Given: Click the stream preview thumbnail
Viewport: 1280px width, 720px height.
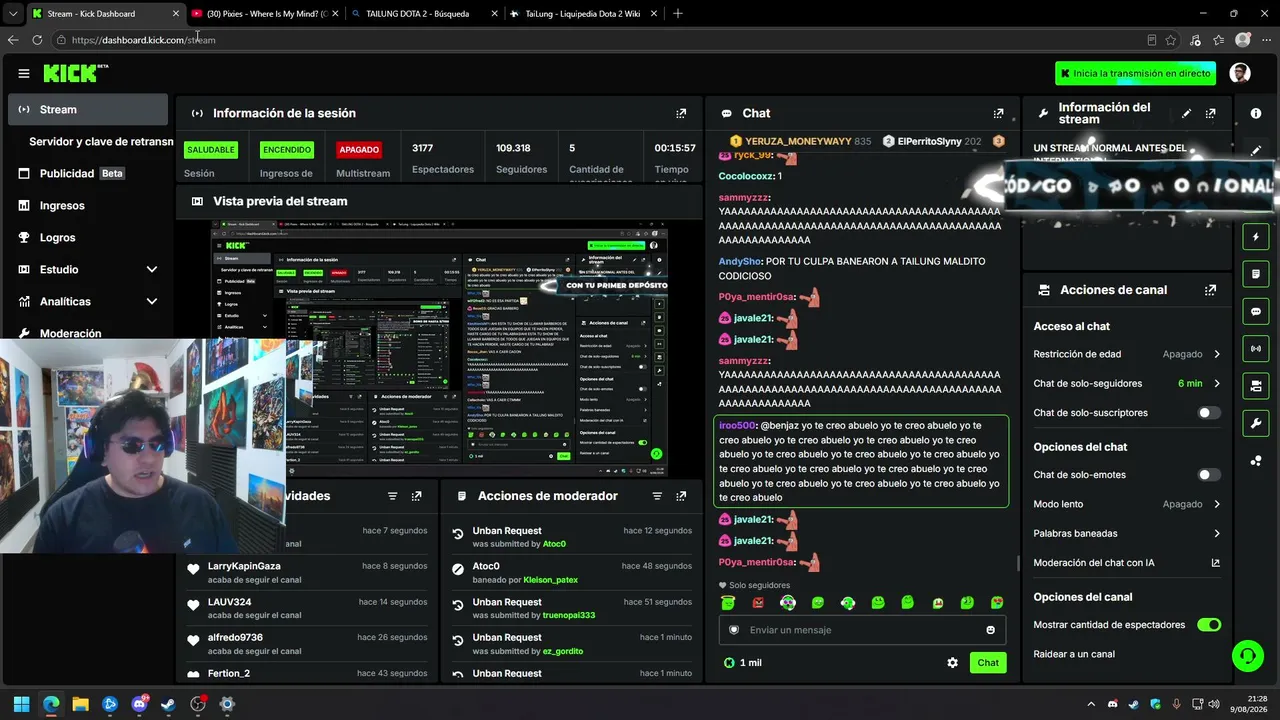Looking at the screenshot, I should (439, 349).
